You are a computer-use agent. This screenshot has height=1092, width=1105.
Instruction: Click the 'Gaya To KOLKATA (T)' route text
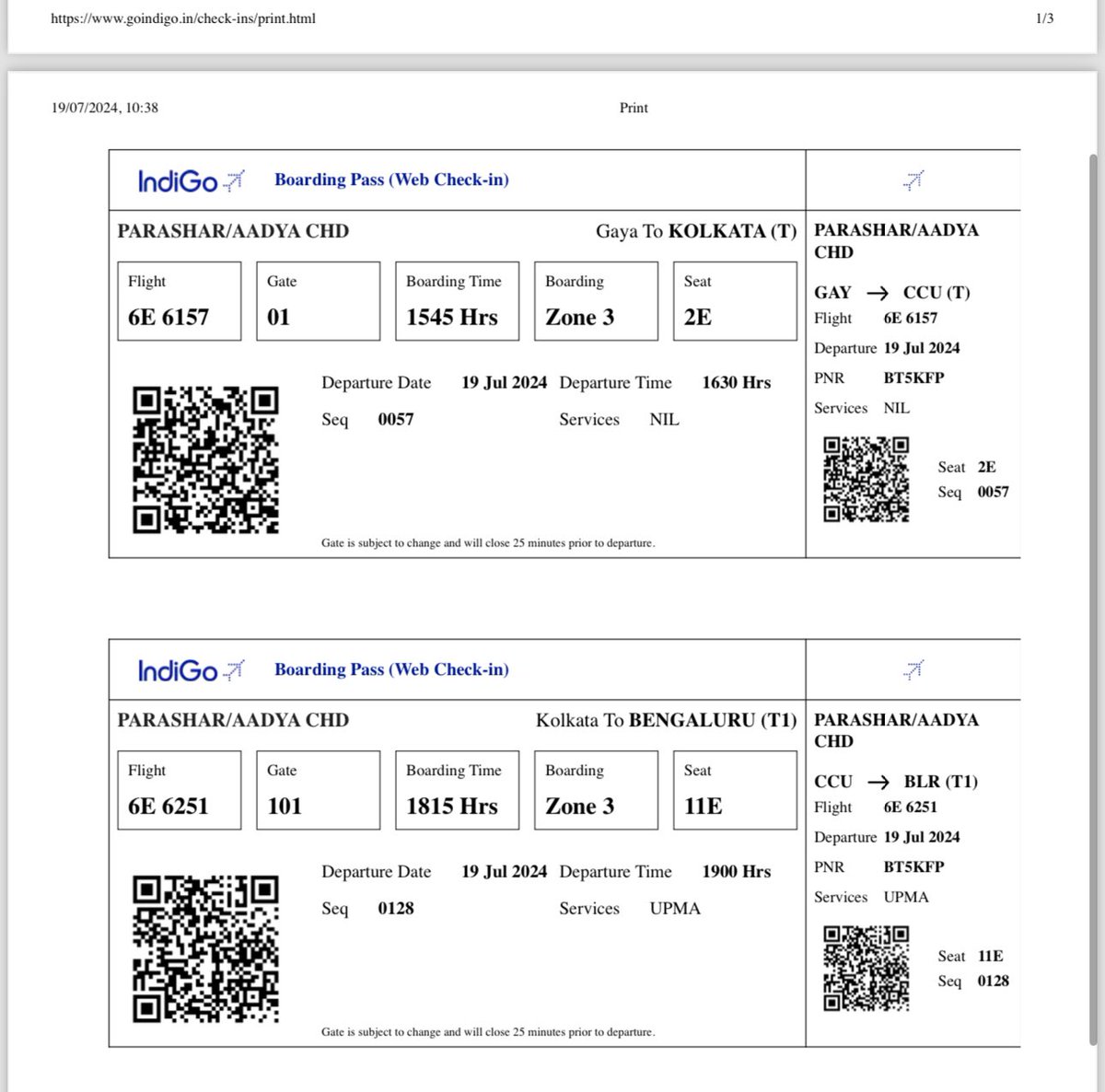pos(696,231)
